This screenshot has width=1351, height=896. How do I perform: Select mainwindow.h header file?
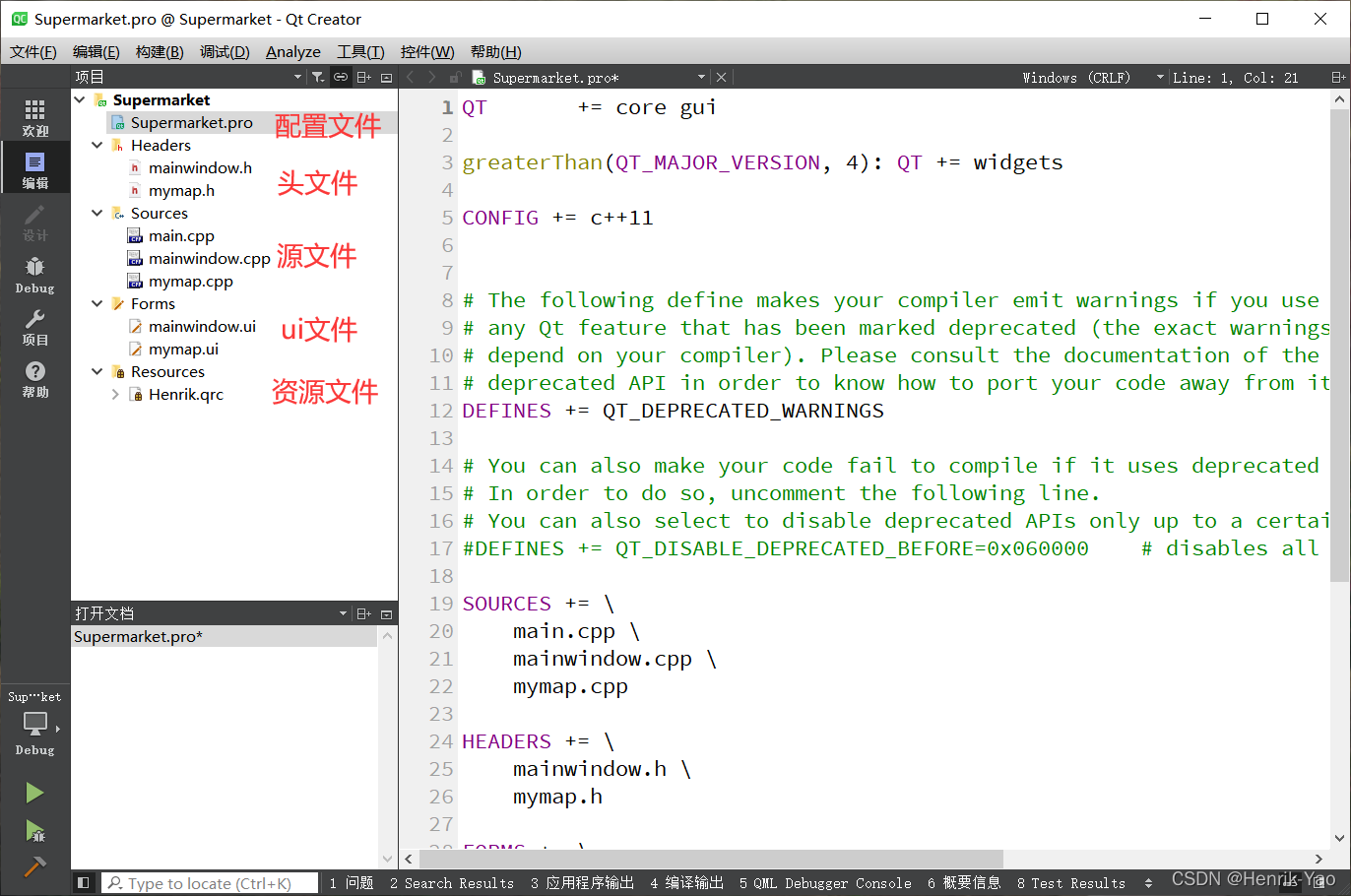(x=200, y=167)
